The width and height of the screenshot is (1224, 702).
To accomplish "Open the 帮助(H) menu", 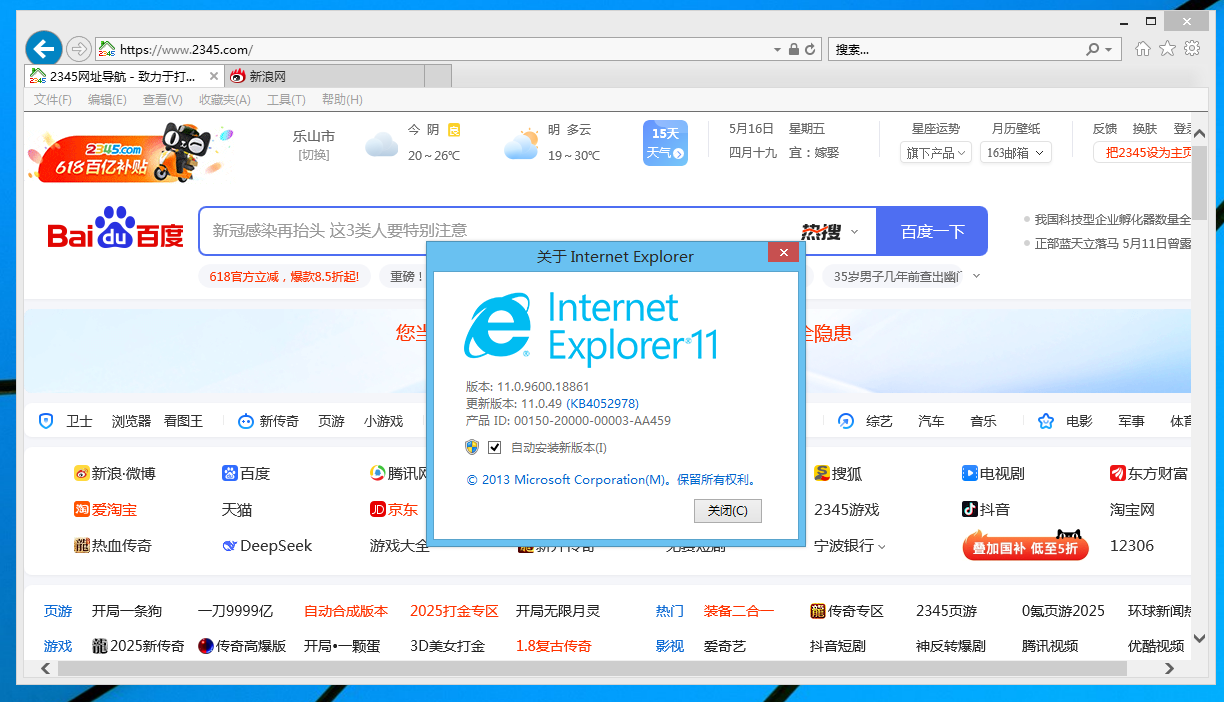I will click(342, 100).
